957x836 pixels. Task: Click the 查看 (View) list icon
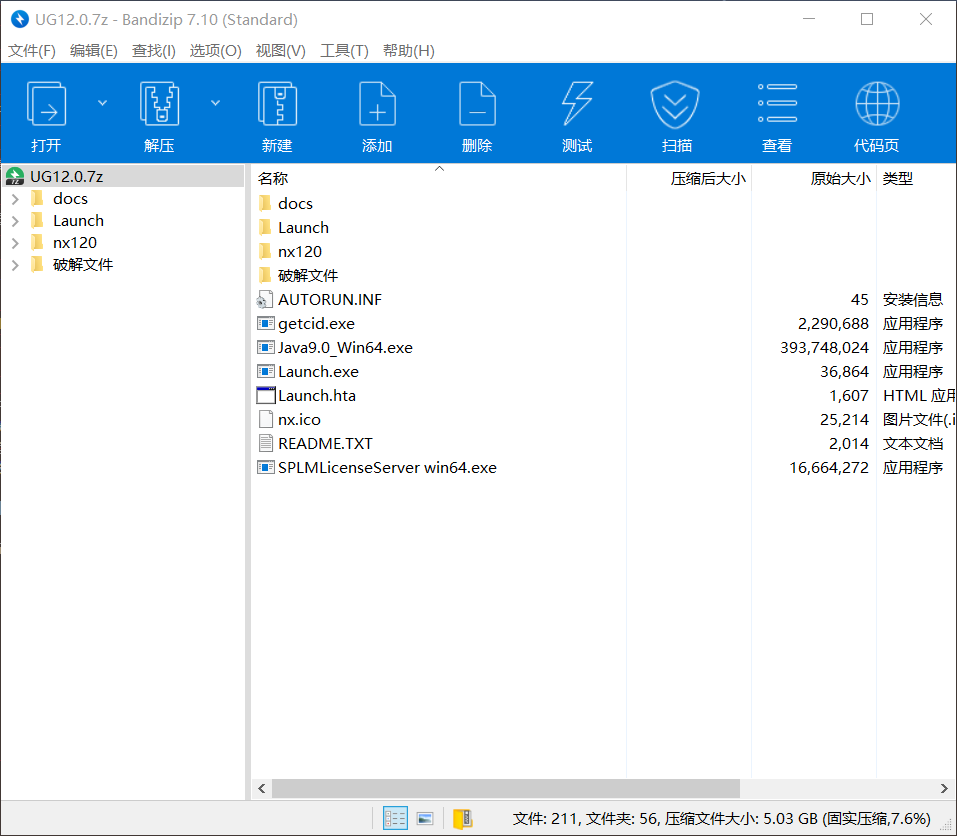tap(777, 103)
